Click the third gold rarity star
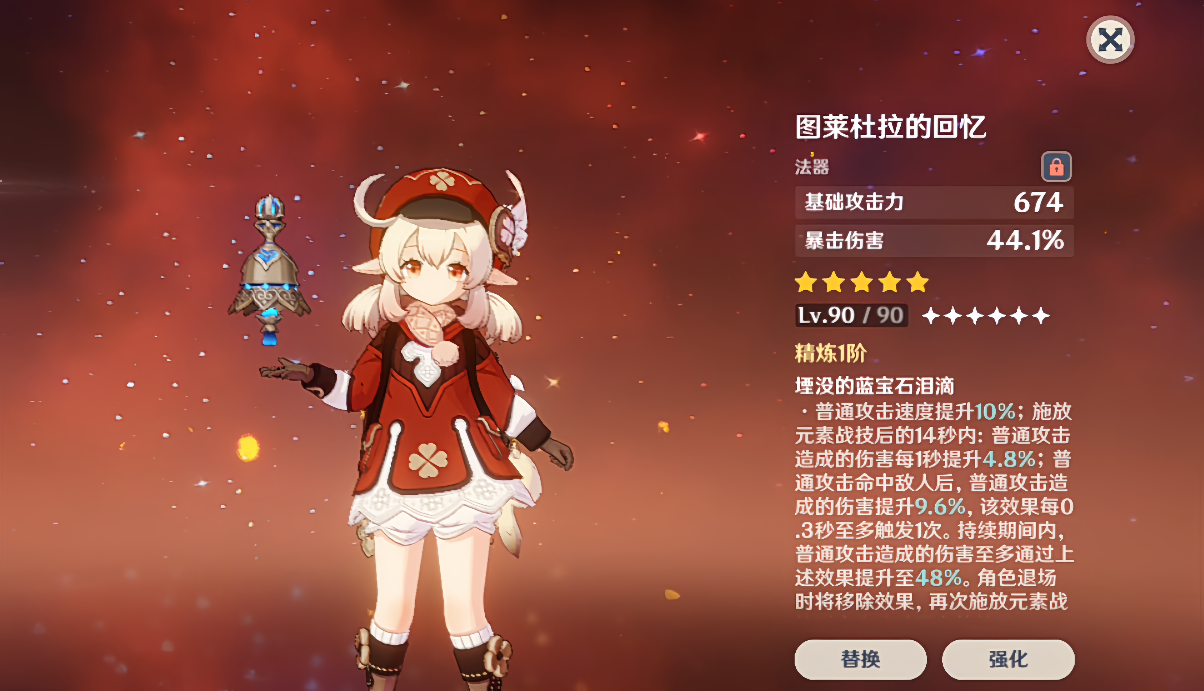The width and height of the screenshot is (1204, 691). [x=861, y=282]
